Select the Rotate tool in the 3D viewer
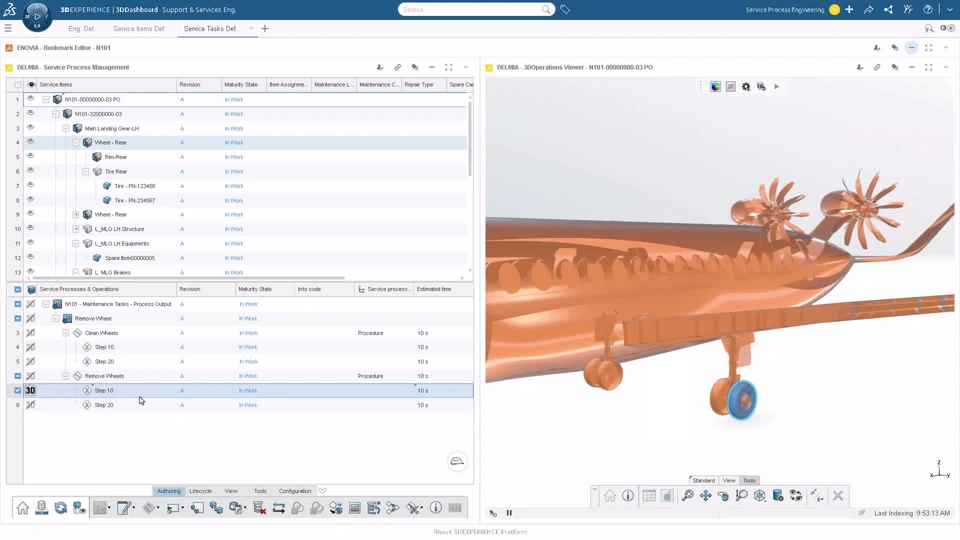 723,496
